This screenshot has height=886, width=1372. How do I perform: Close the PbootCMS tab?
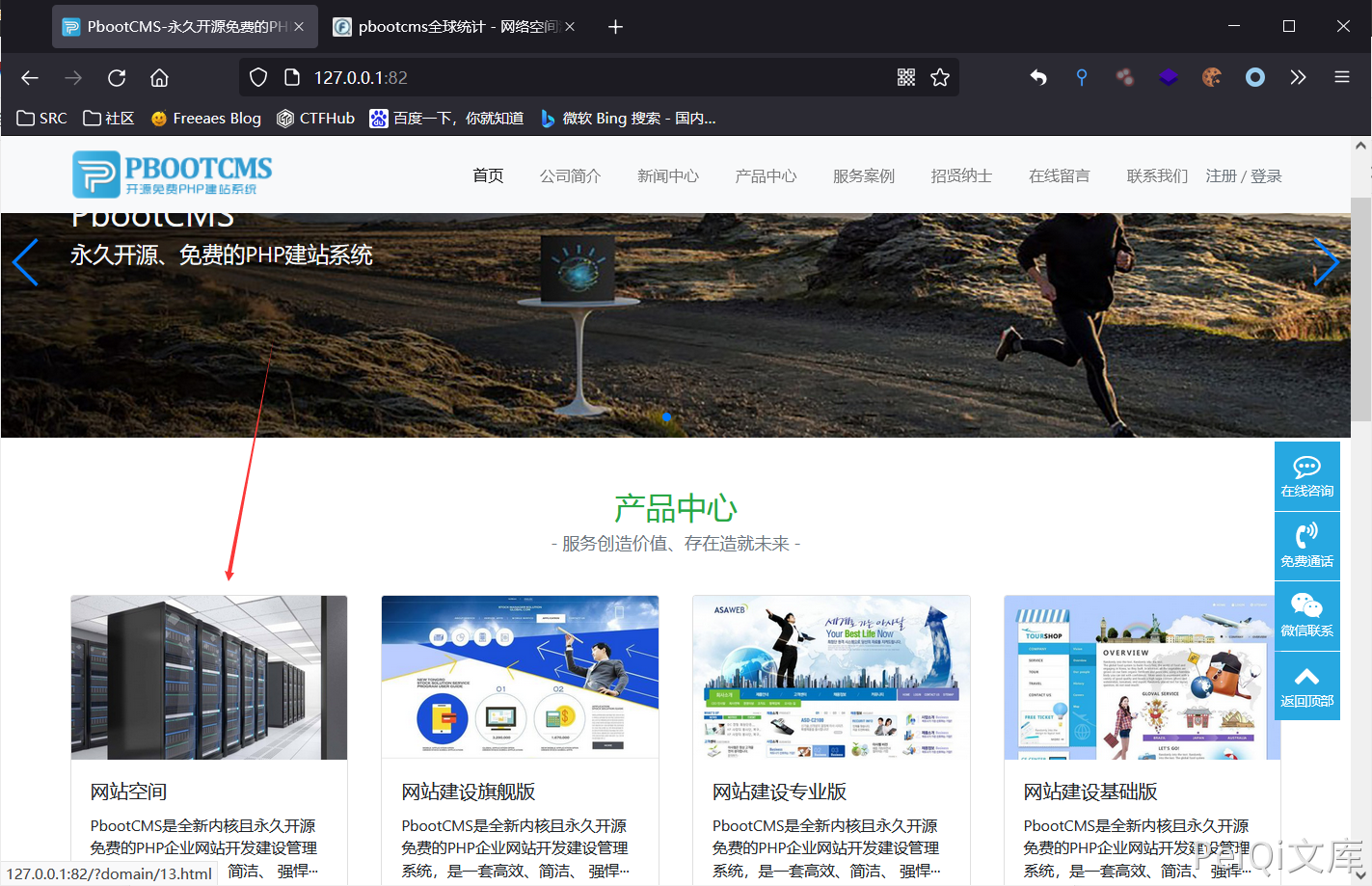coord(299,27)
